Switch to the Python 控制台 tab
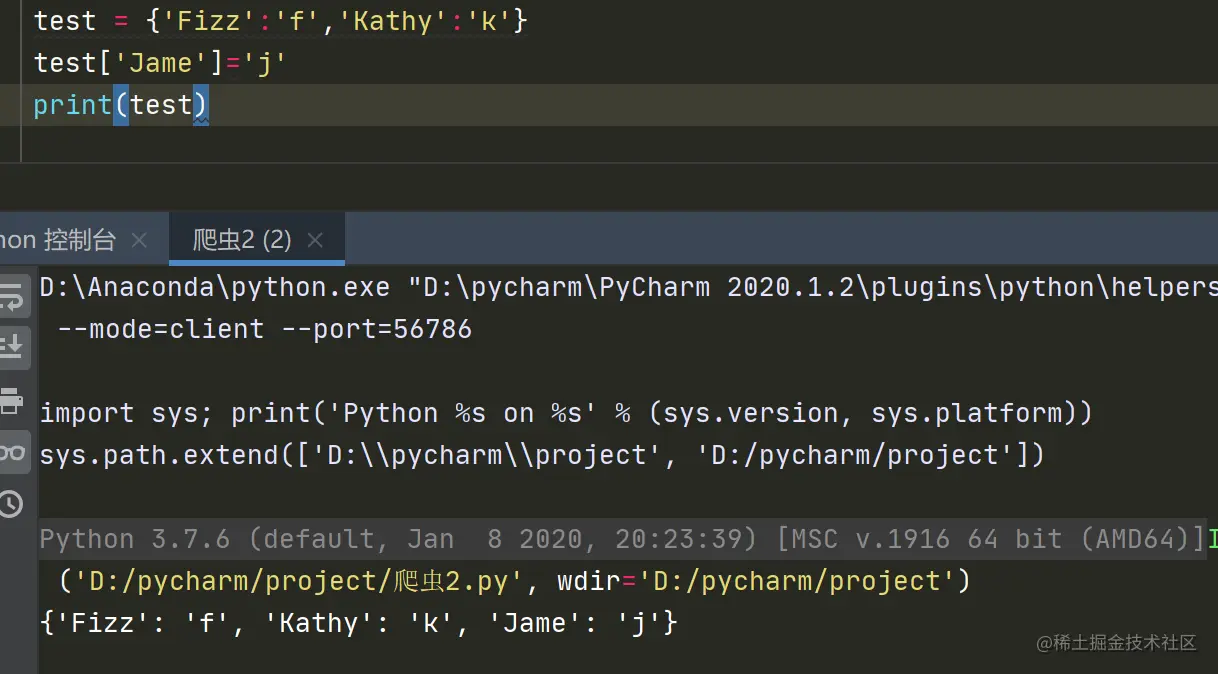 coord(58,240)
